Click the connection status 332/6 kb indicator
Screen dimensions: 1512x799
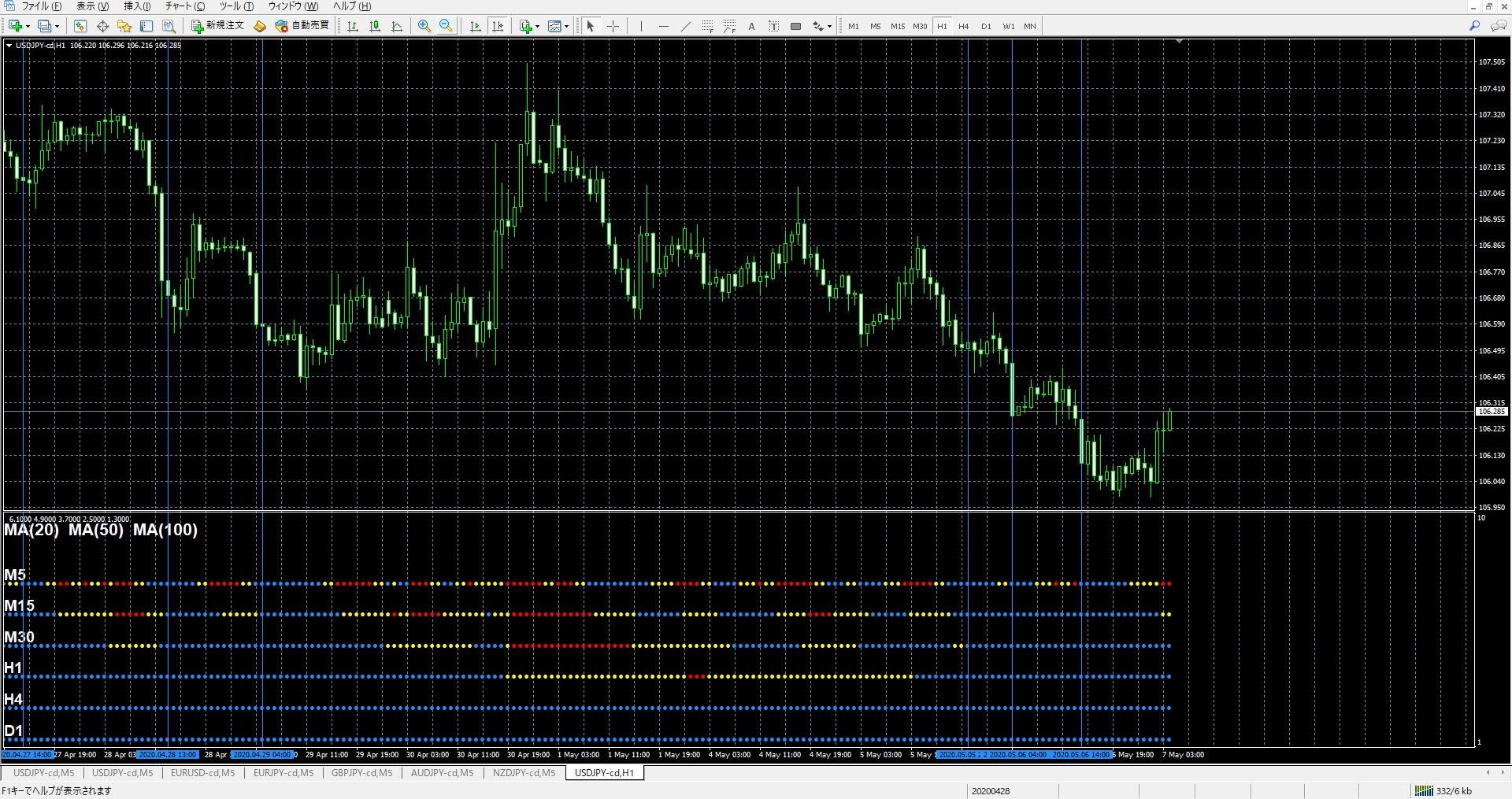pyautogui.click(x=1443, y=791)
